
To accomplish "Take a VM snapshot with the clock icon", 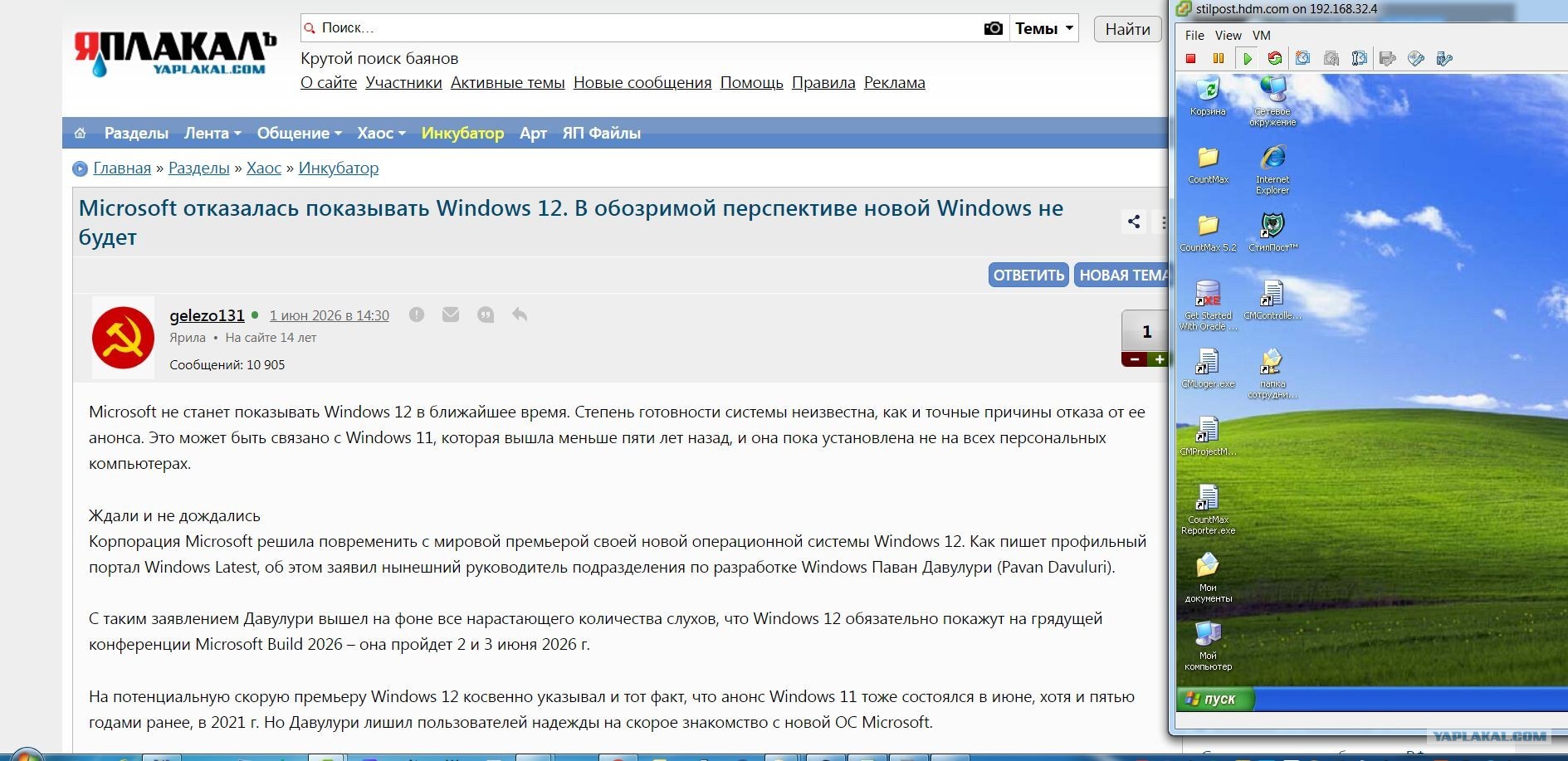I will point(1303,58).
